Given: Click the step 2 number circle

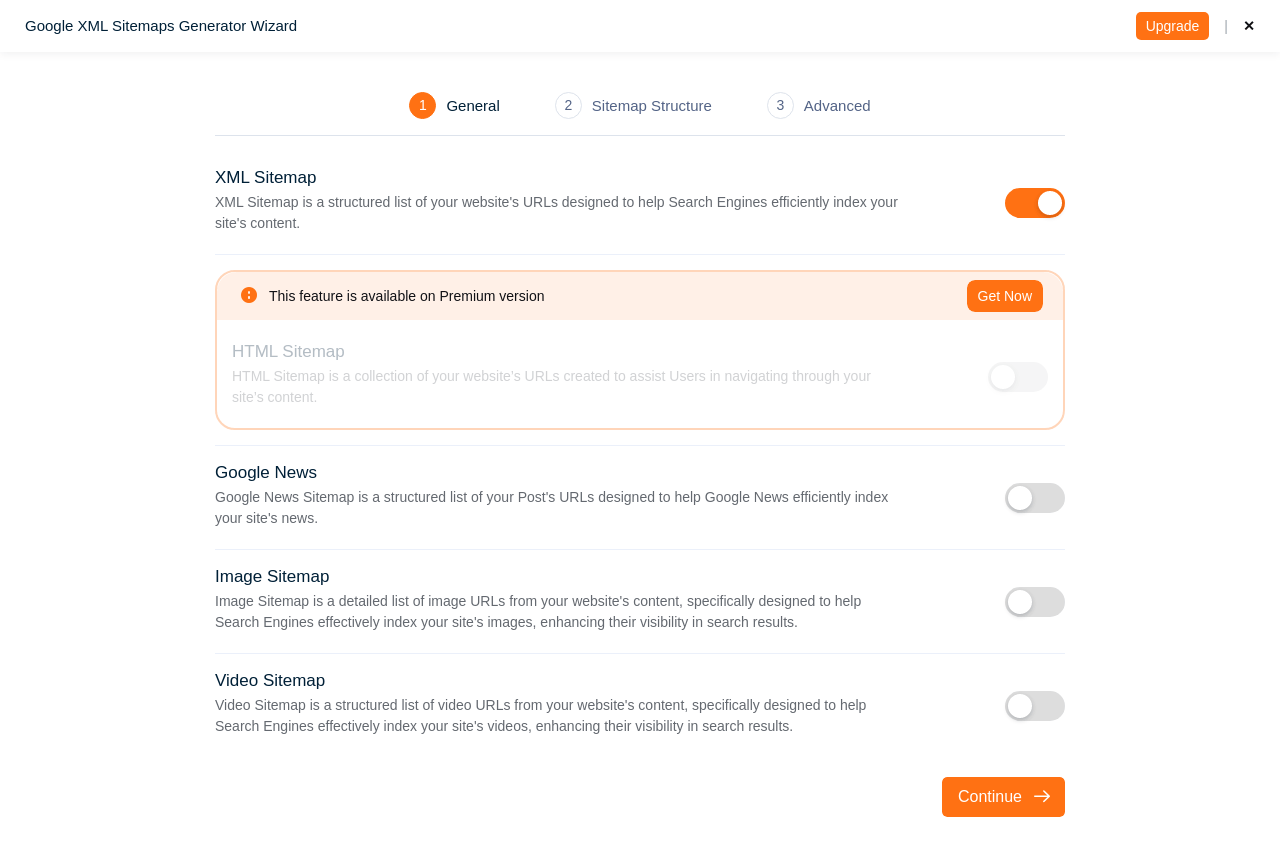Looking at the screenshot, I should click(x=568, y=105).
